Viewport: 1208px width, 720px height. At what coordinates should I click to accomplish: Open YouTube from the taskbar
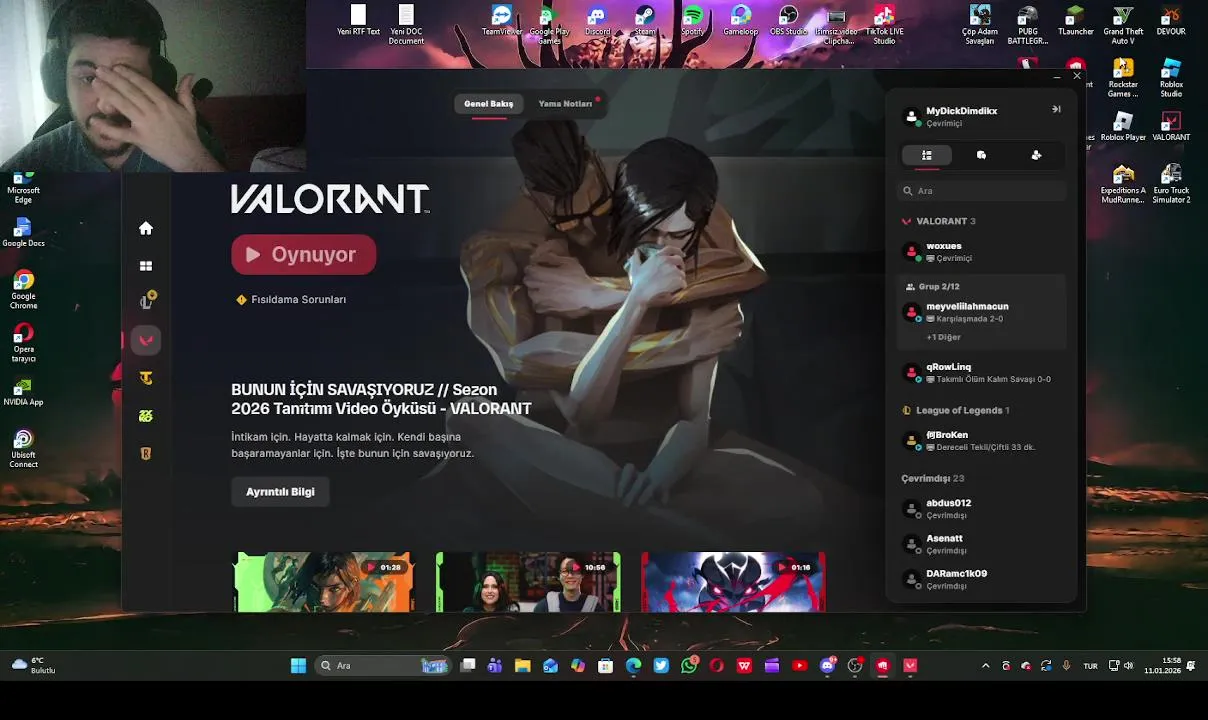point(800,666)
